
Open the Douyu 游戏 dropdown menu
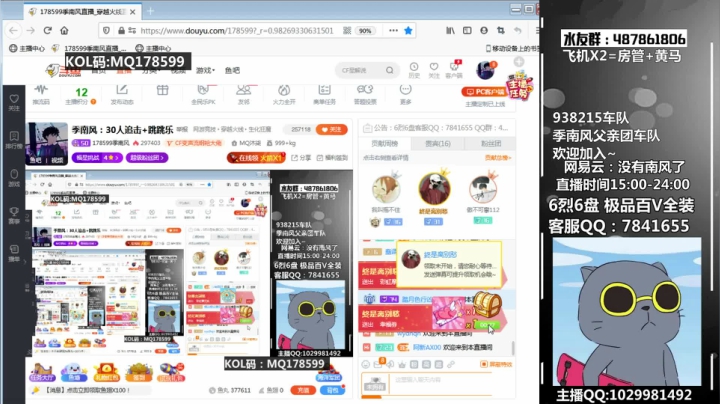[x=205, y=70]
